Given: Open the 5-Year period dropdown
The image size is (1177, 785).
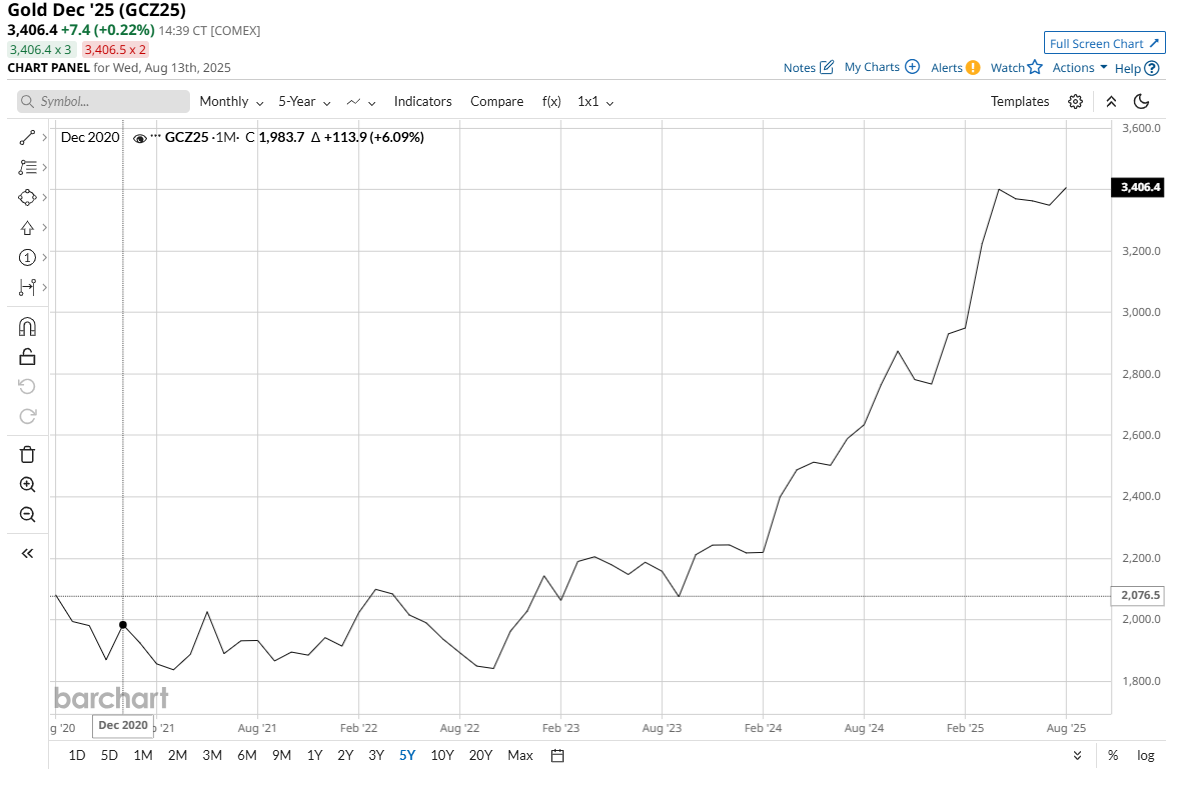Looking at the screenshot, I should click(x=301, y=101).
